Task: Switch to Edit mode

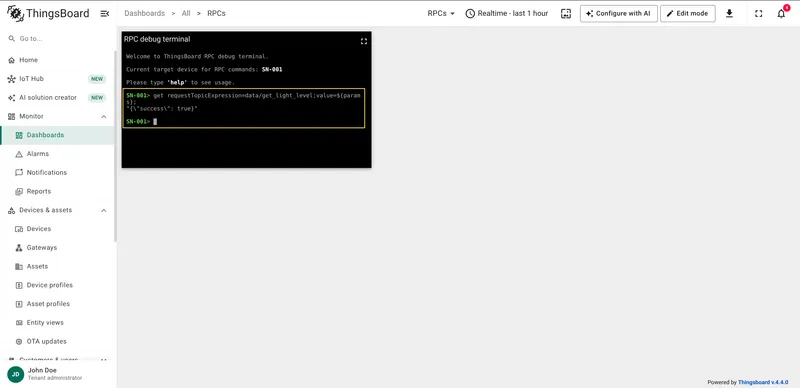Action: tap(687, 14)
